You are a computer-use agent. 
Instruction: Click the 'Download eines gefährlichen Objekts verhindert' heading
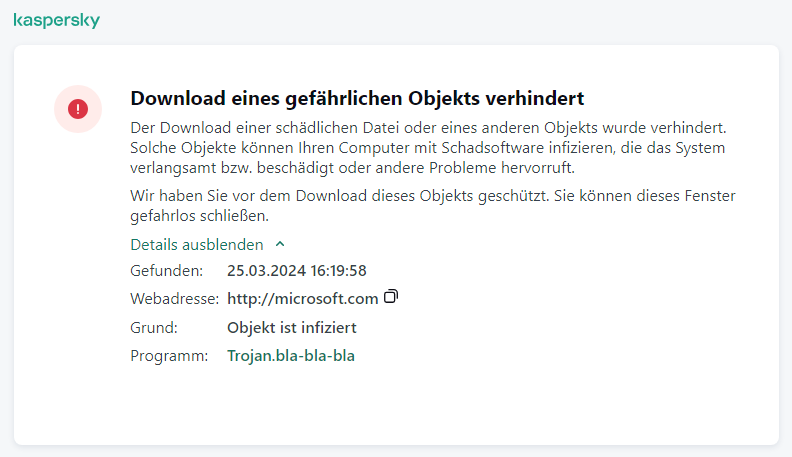tap(357, 98)
